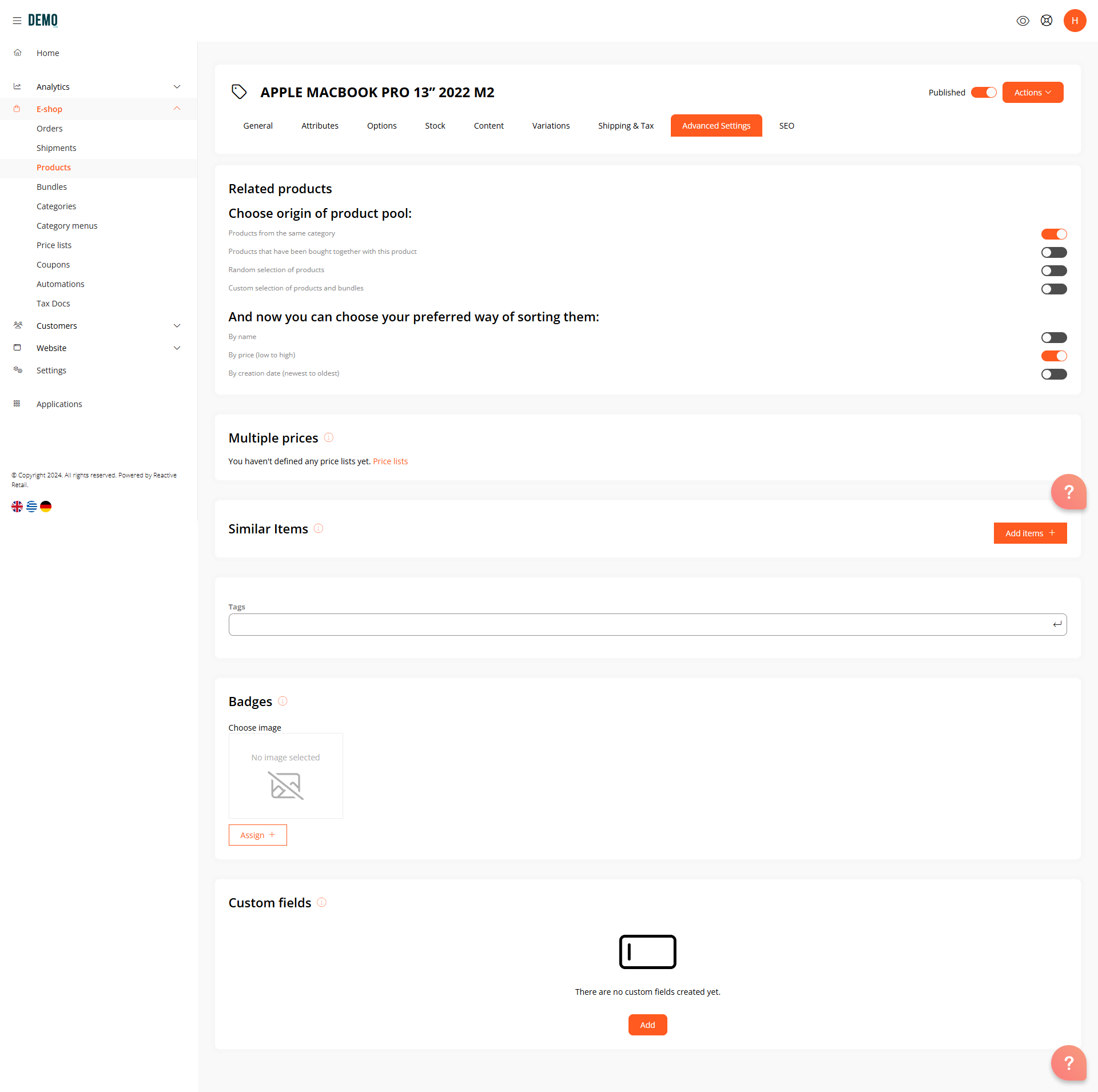Click Similar Items info icon
The width and height of the screenshot is (1098, 1092).
319,528
